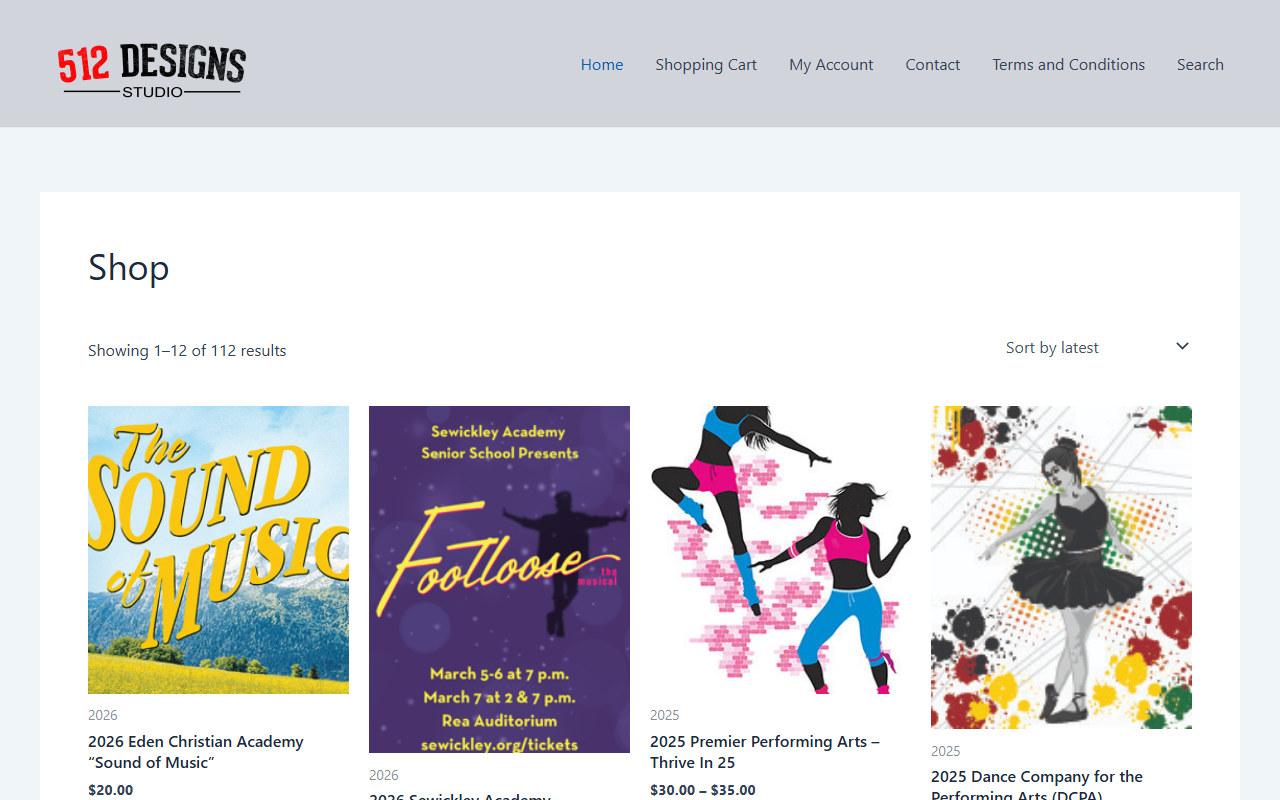Open My Account in navigation
This screenshot has height=800, width=1280.
coord(831,64)
